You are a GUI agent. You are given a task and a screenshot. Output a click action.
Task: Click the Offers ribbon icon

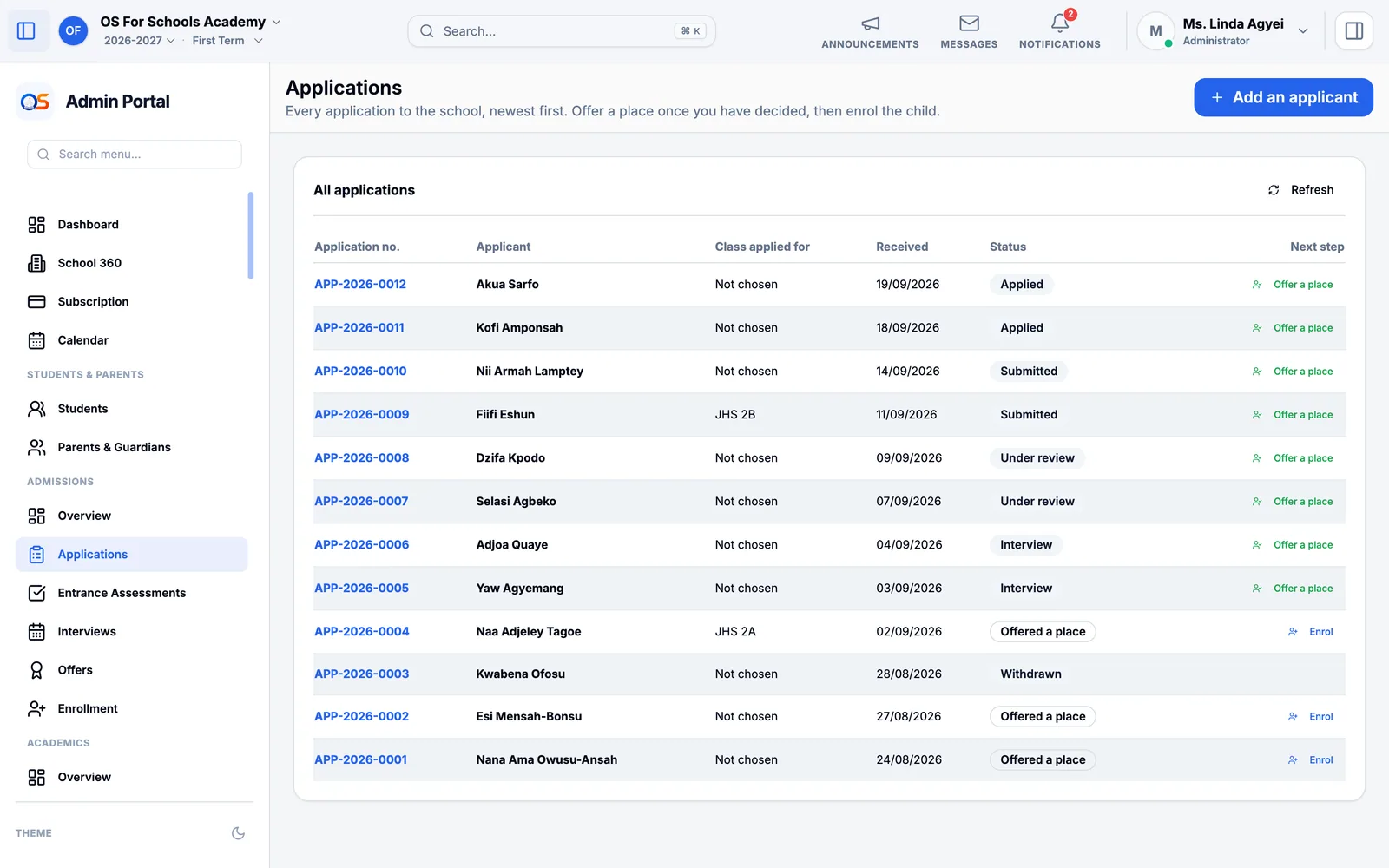(x=36, y=670)
